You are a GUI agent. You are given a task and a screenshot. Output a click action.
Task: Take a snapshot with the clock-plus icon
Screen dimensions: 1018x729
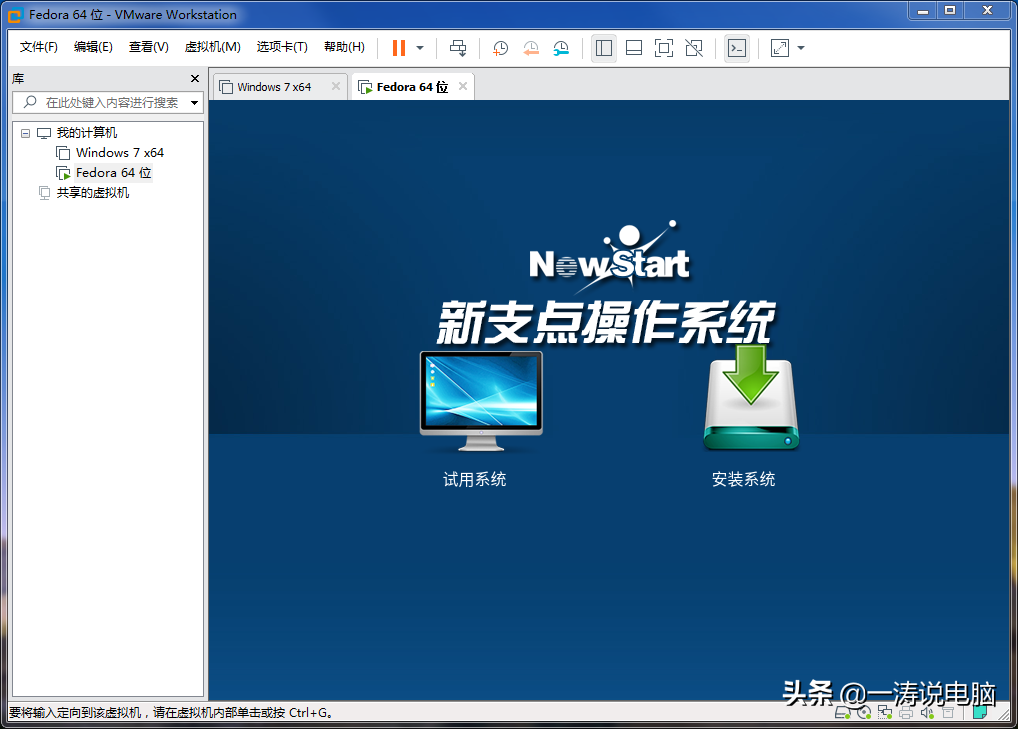[x=500, y=48]
